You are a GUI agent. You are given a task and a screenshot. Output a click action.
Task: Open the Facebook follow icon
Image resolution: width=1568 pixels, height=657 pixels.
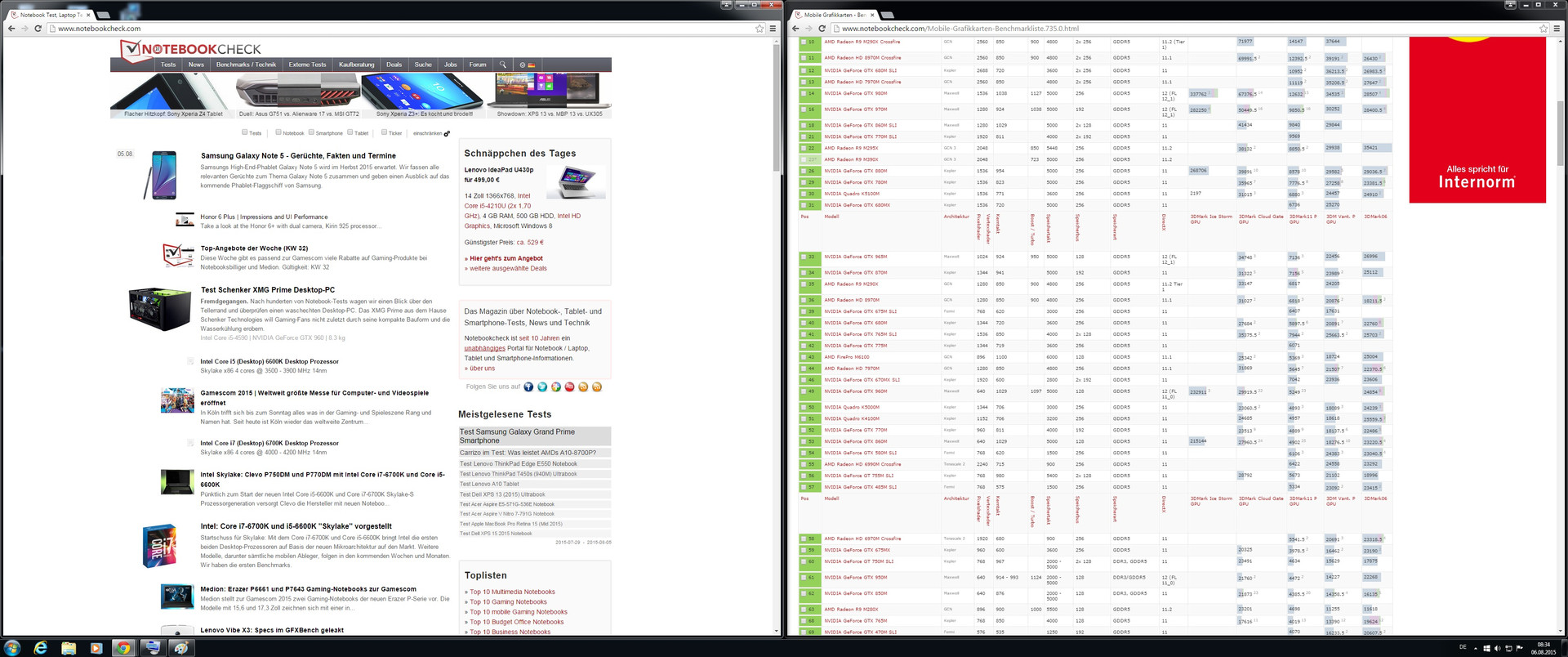528,387
